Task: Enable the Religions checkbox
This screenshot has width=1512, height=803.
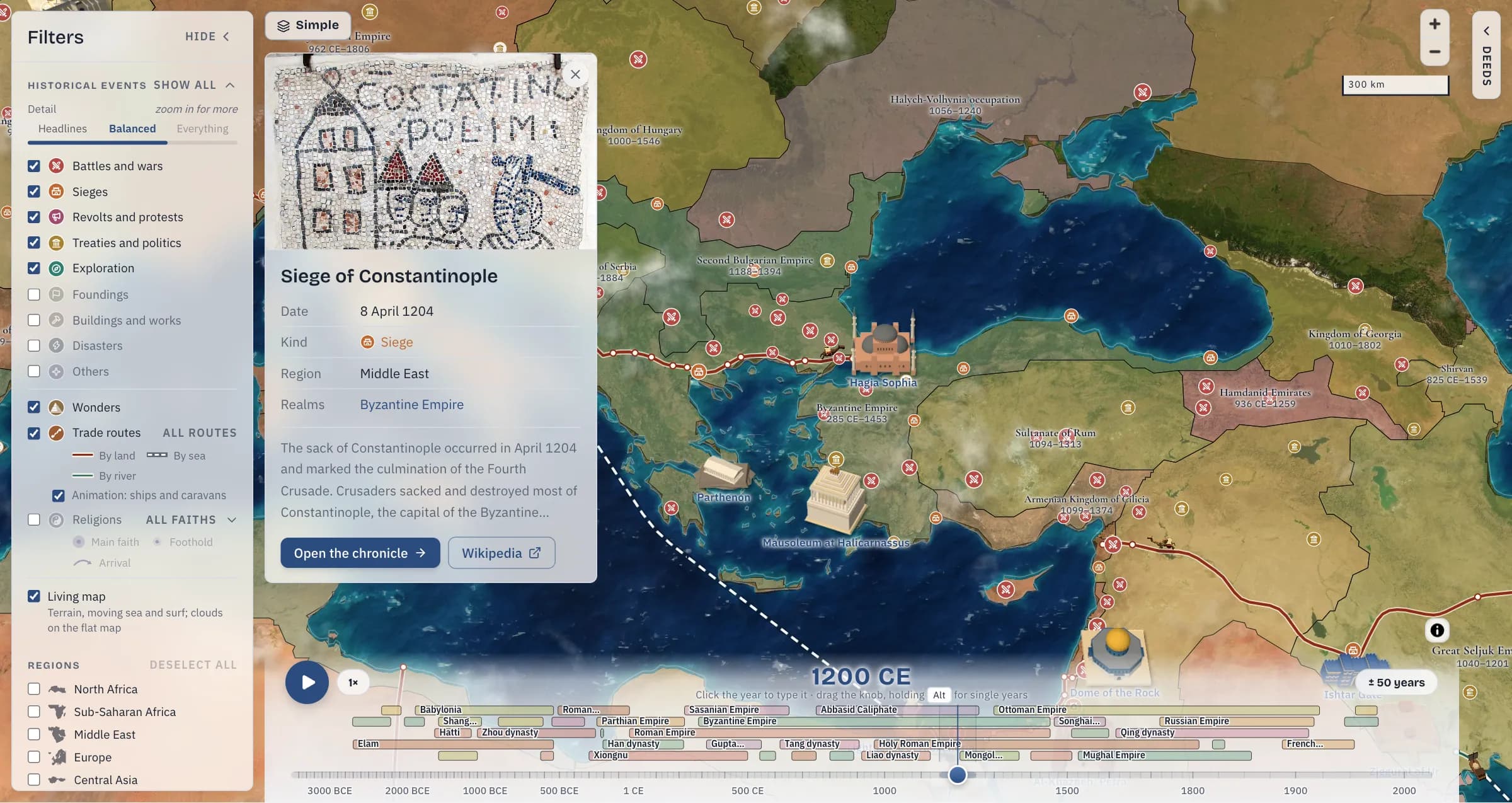Action: (x=34, y=519)
